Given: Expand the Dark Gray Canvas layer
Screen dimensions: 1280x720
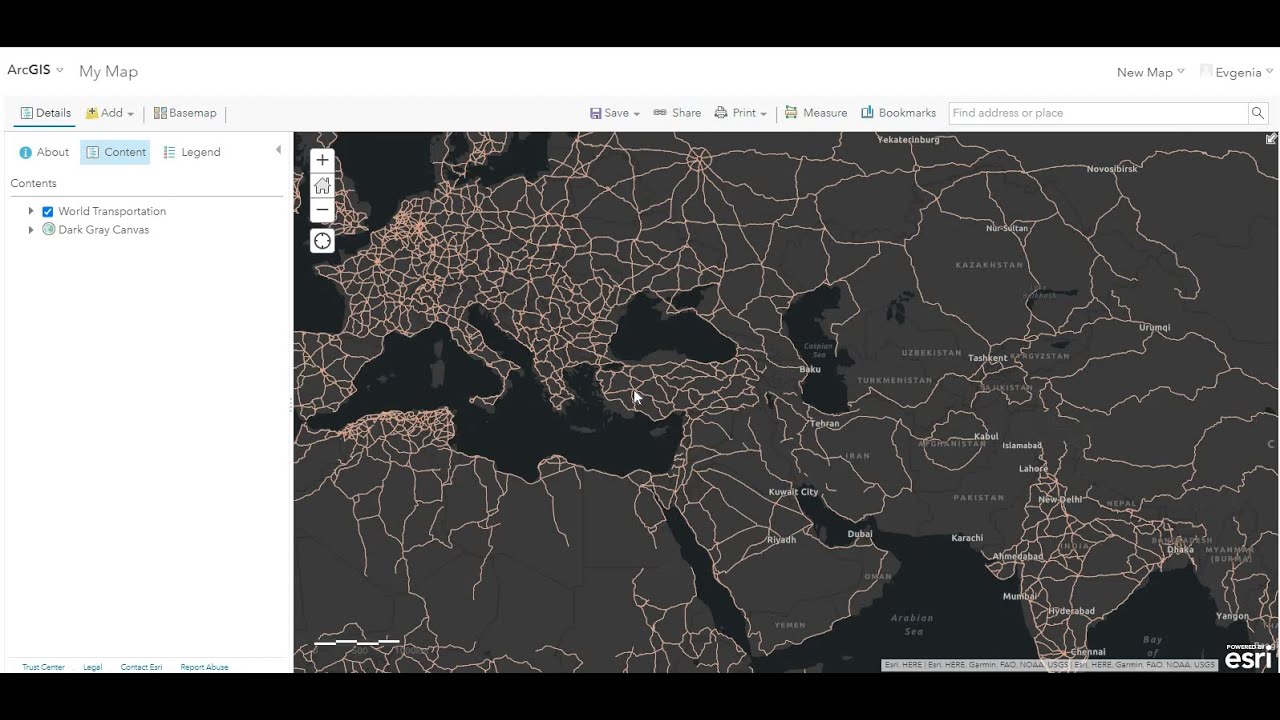Looking at the screenshot, I should pos(31,230).
